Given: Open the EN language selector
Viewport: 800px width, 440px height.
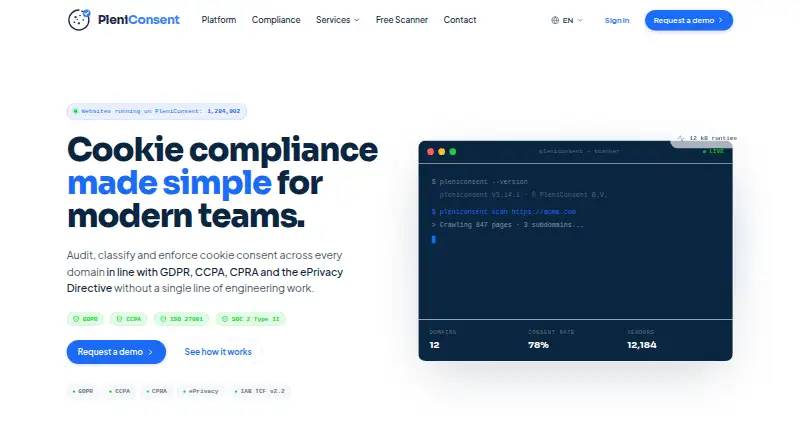Looking at the screenshot, I should tap(567, 20).
